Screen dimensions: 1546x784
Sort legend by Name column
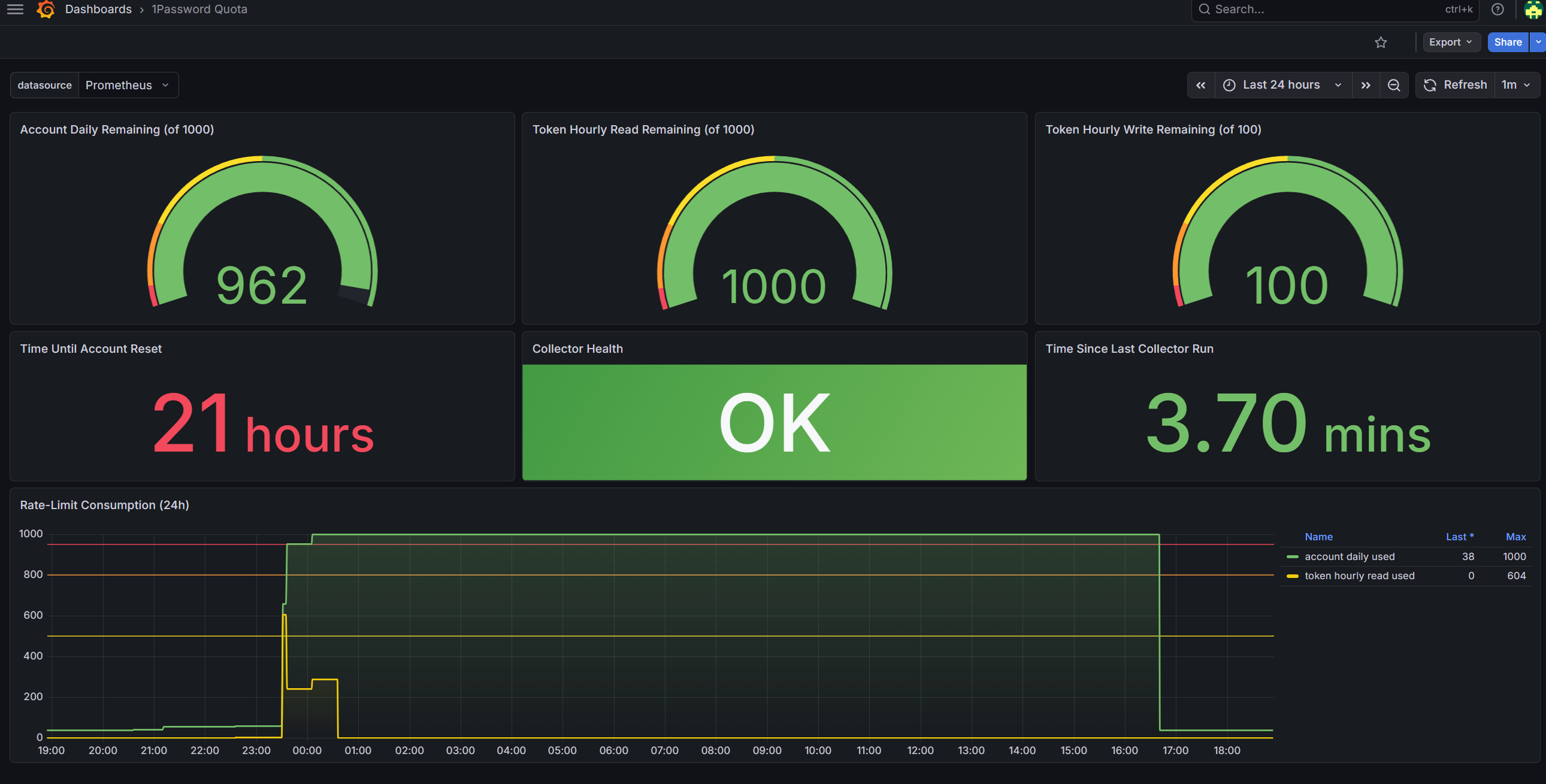click(1318, 537)
